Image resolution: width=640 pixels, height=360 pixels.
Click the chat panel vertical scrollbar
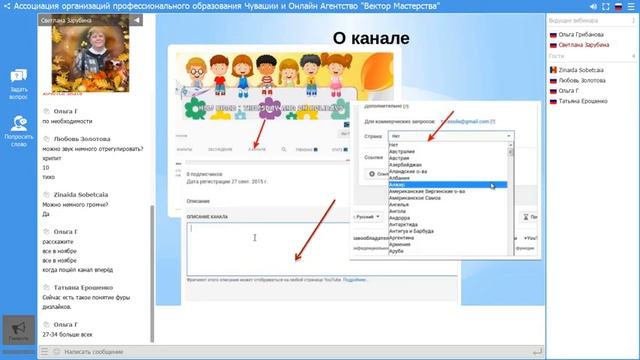click(152, 273)
